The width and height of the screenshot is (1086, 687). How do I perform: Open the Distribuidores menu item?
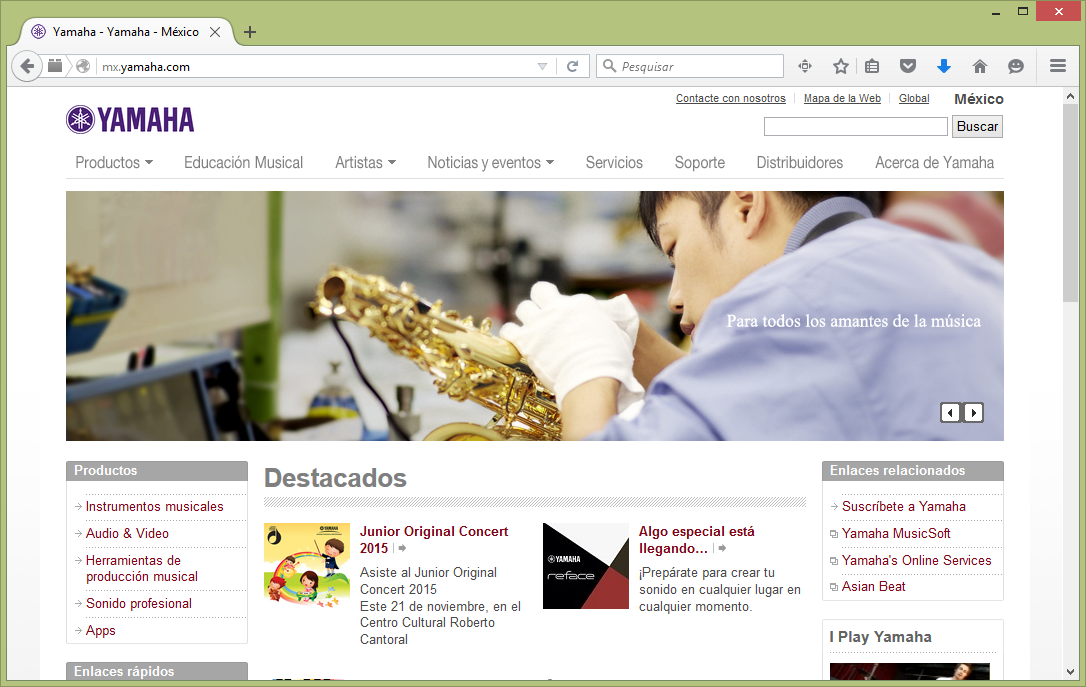pyautogui.click(x=799, y=163)
